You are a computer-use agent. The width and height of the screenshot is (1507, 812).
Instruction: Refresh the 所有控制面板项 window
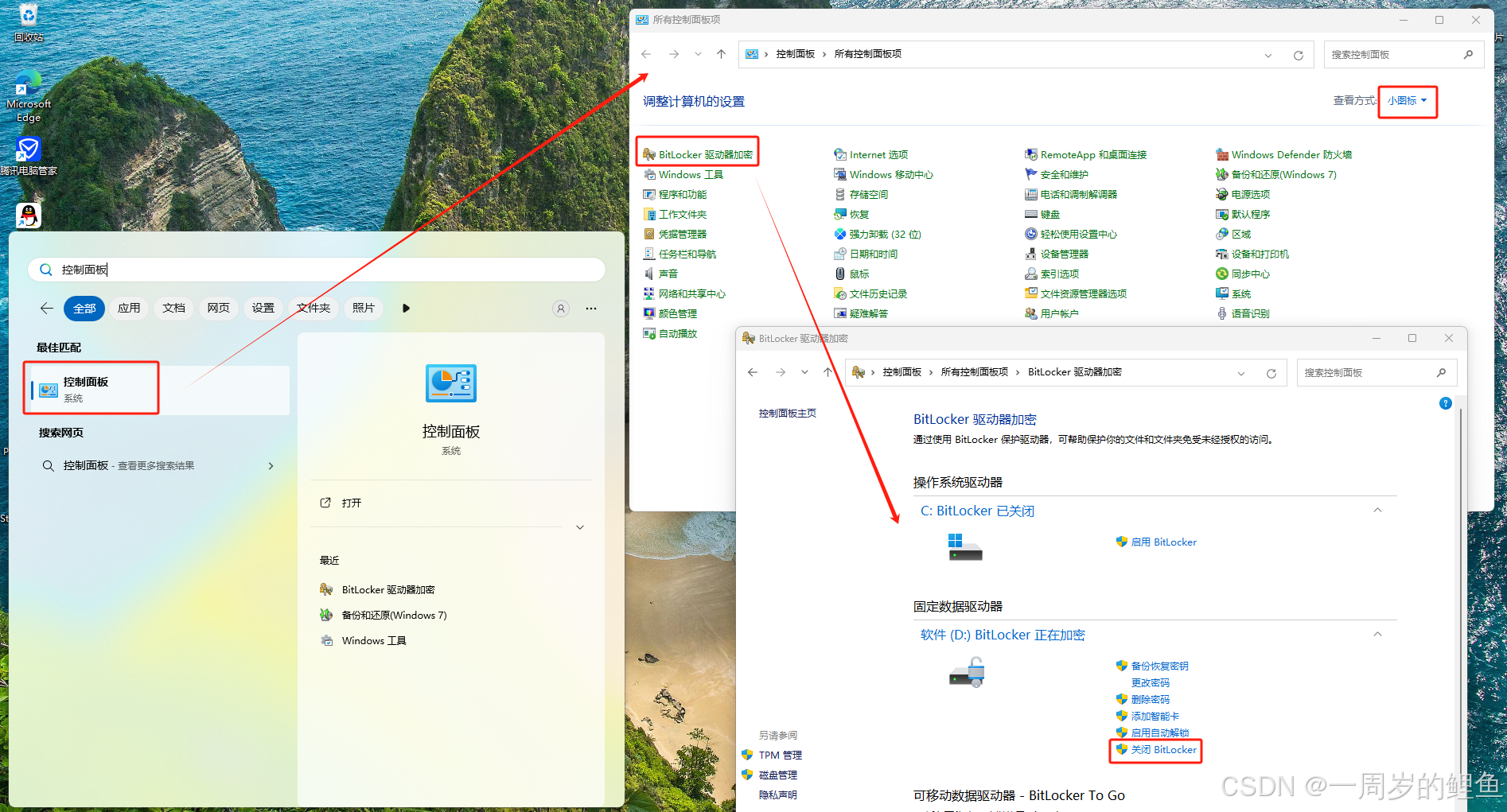click(x=1298, y=55)
